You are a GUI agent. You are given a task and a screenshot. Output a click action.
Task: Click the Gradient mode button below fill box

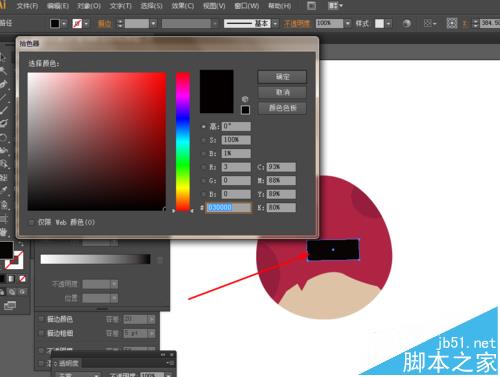tap(12, 278)
